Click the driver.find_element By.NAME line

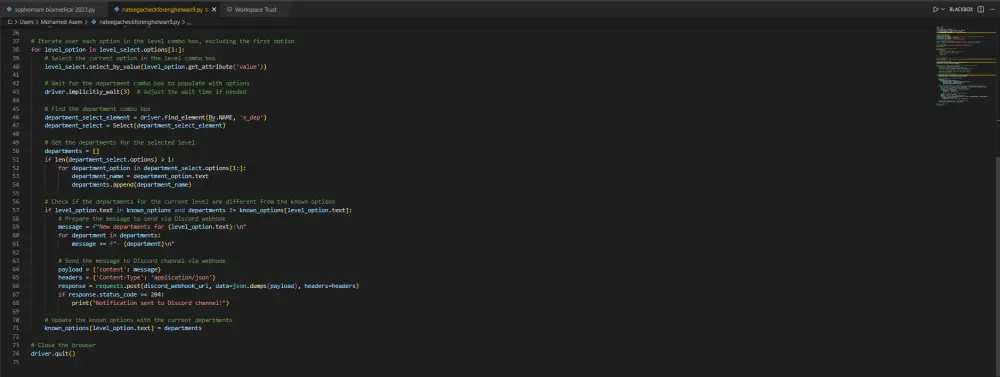(x=155, y=117)
